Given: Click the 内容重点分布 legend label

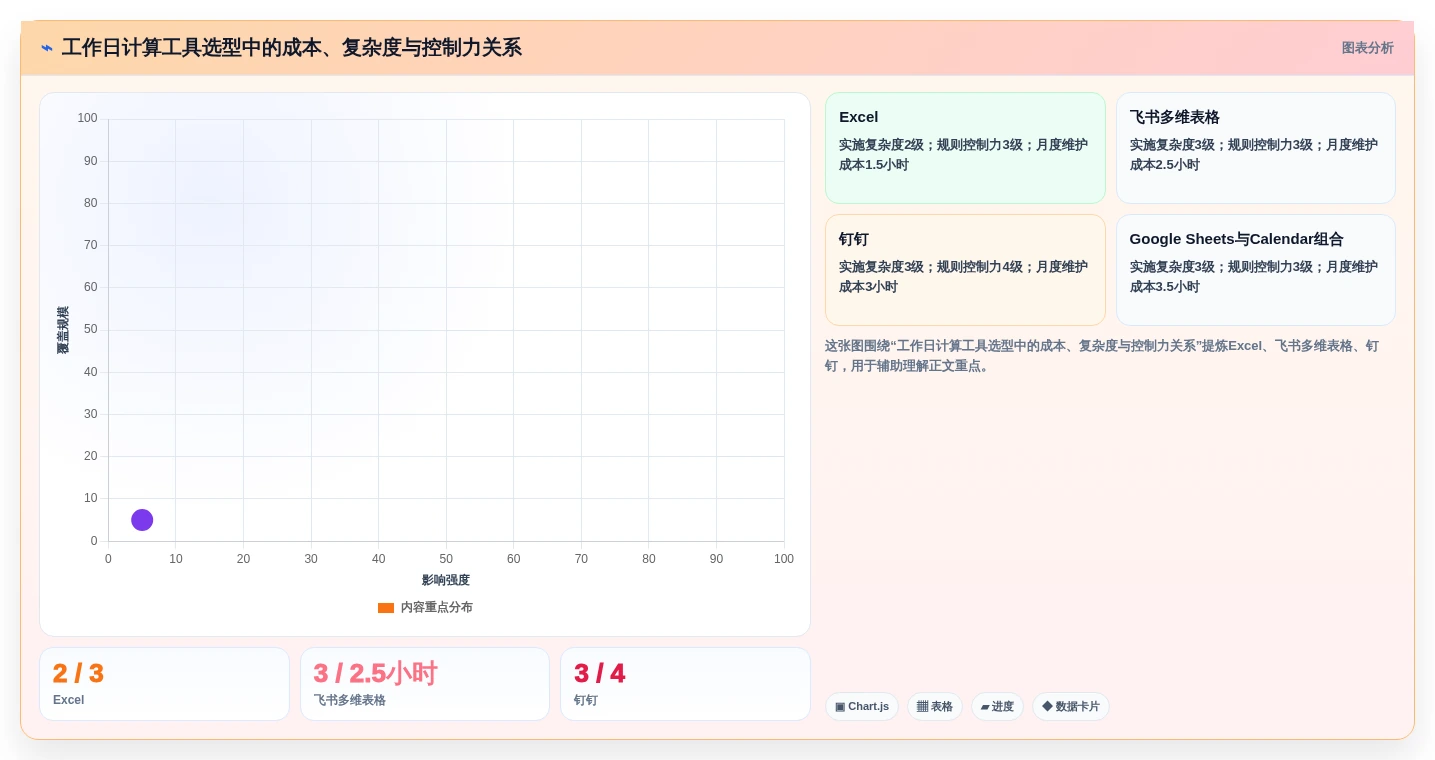Looking at the screenshot, I should [436, 608].
